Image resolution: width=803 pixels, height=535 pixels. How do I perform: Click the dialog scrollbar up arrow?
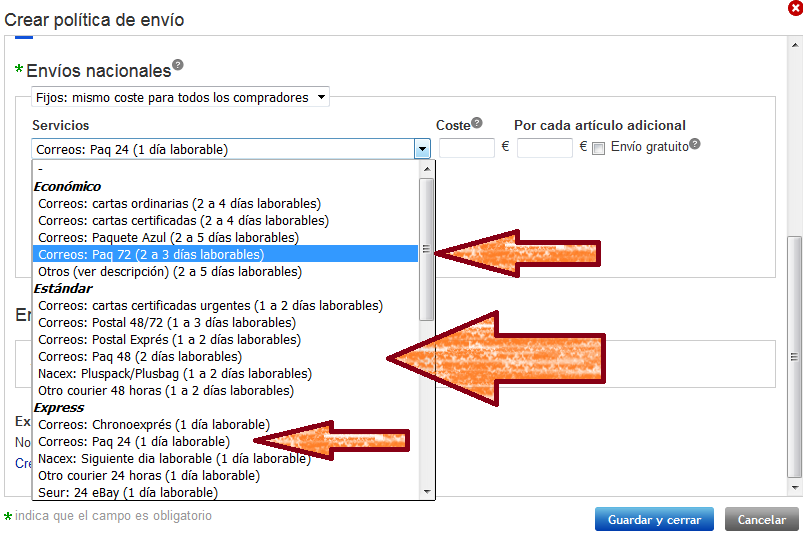click(x=794, y=45)
